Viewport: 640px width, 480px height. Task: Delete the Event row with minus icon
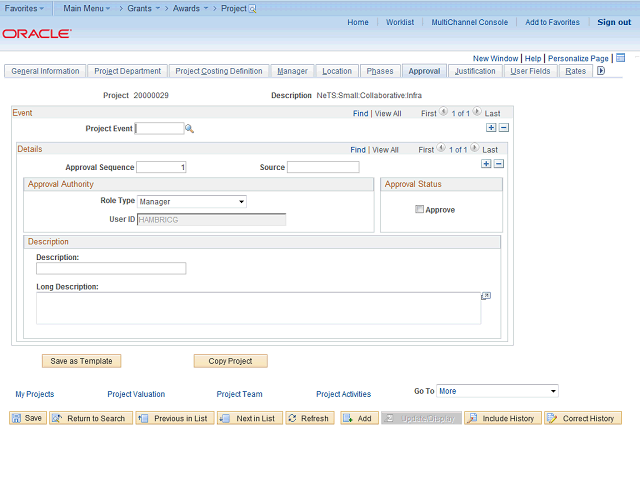tap(504, 128)
